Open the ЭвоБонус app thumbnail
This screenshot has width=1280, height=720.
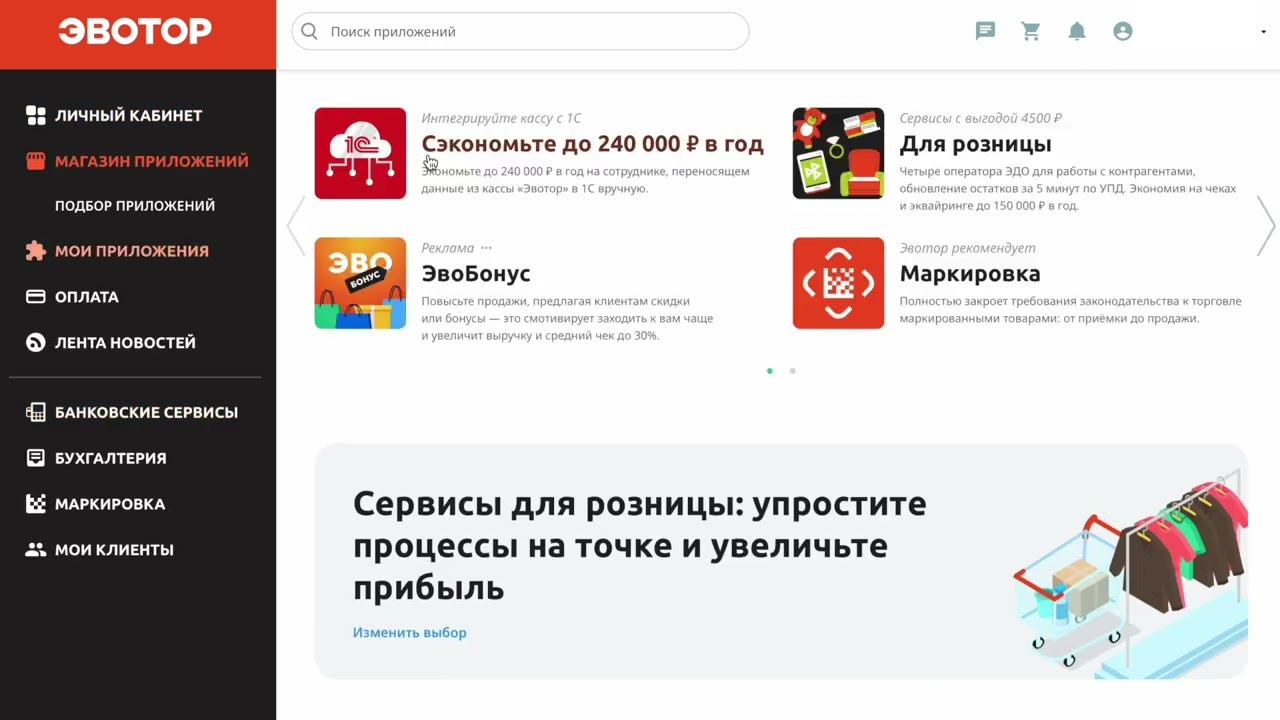tap(360, 283)
